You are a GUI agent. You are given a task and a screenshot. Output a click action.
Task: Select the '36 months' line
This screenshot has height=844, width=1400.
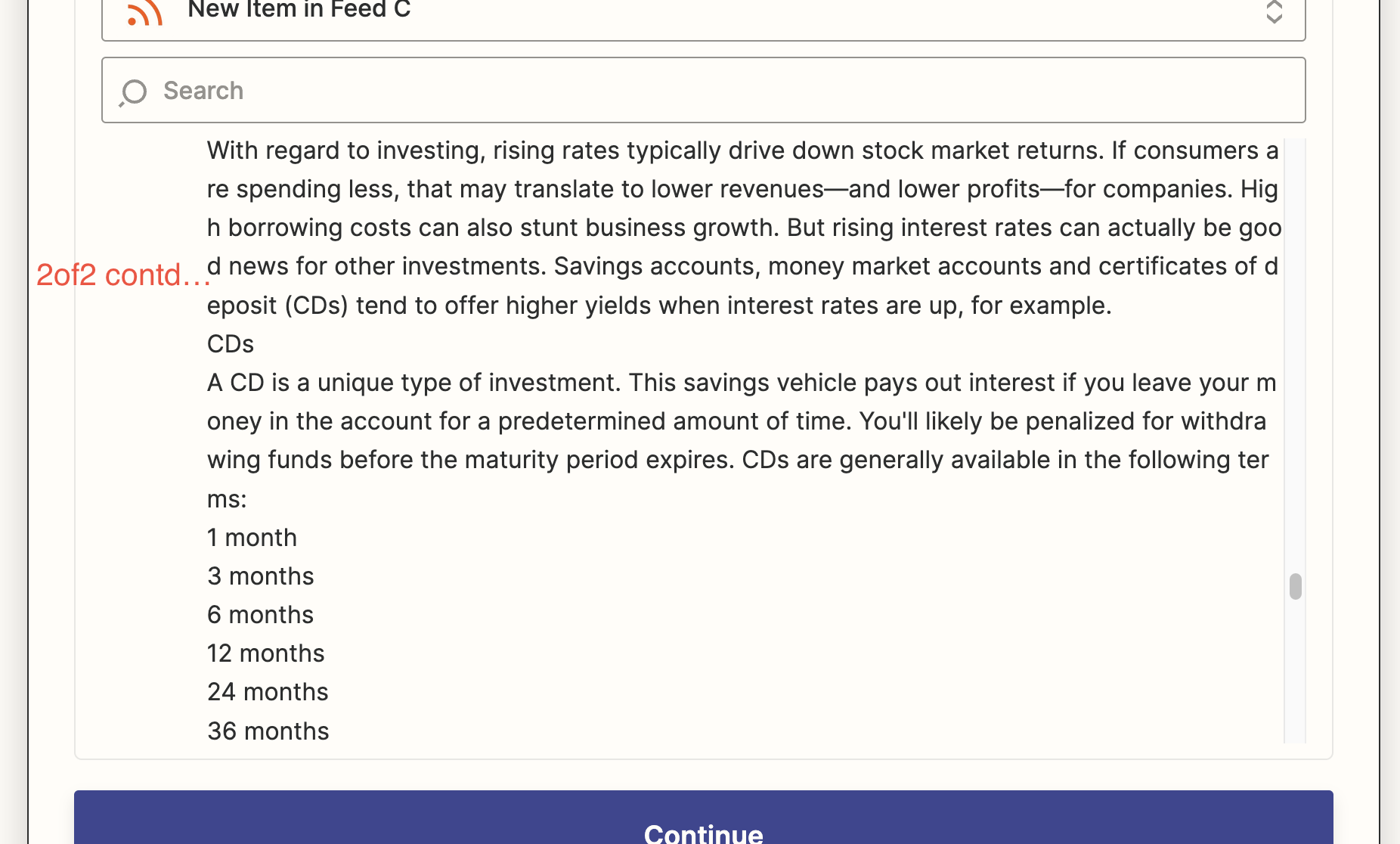[x=268, y=731]
